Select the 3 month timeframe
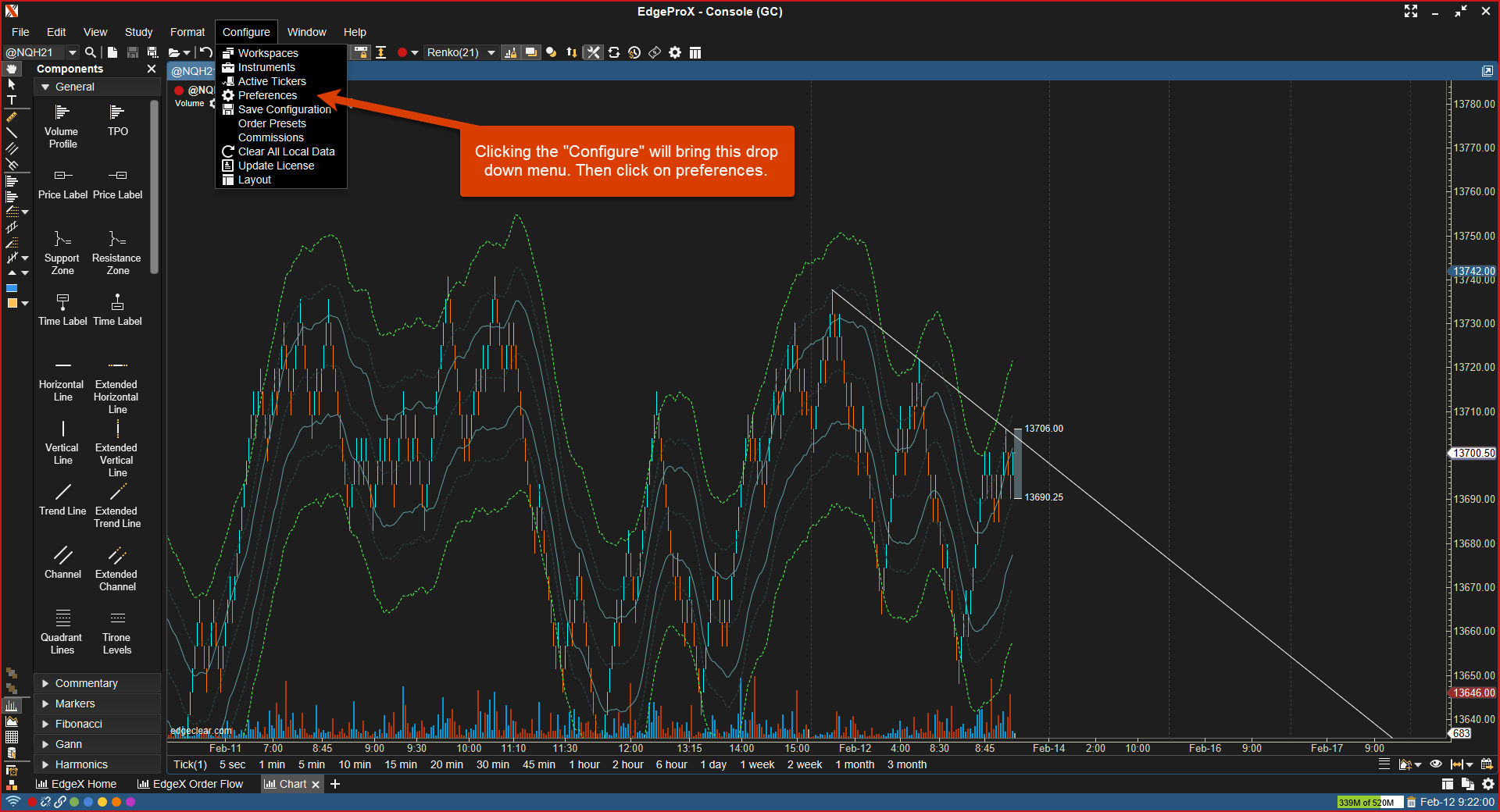The image size is (1500, 812). tap(906, 764)
